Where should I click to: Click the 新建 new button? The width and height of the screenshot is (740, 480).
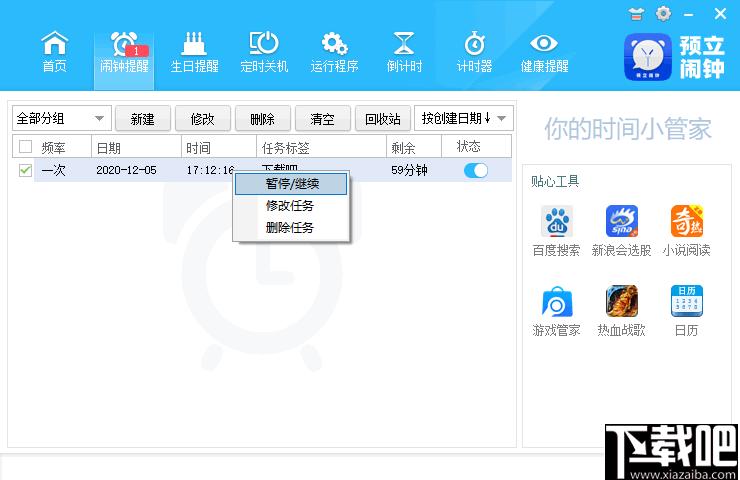(x=143, y=118)
